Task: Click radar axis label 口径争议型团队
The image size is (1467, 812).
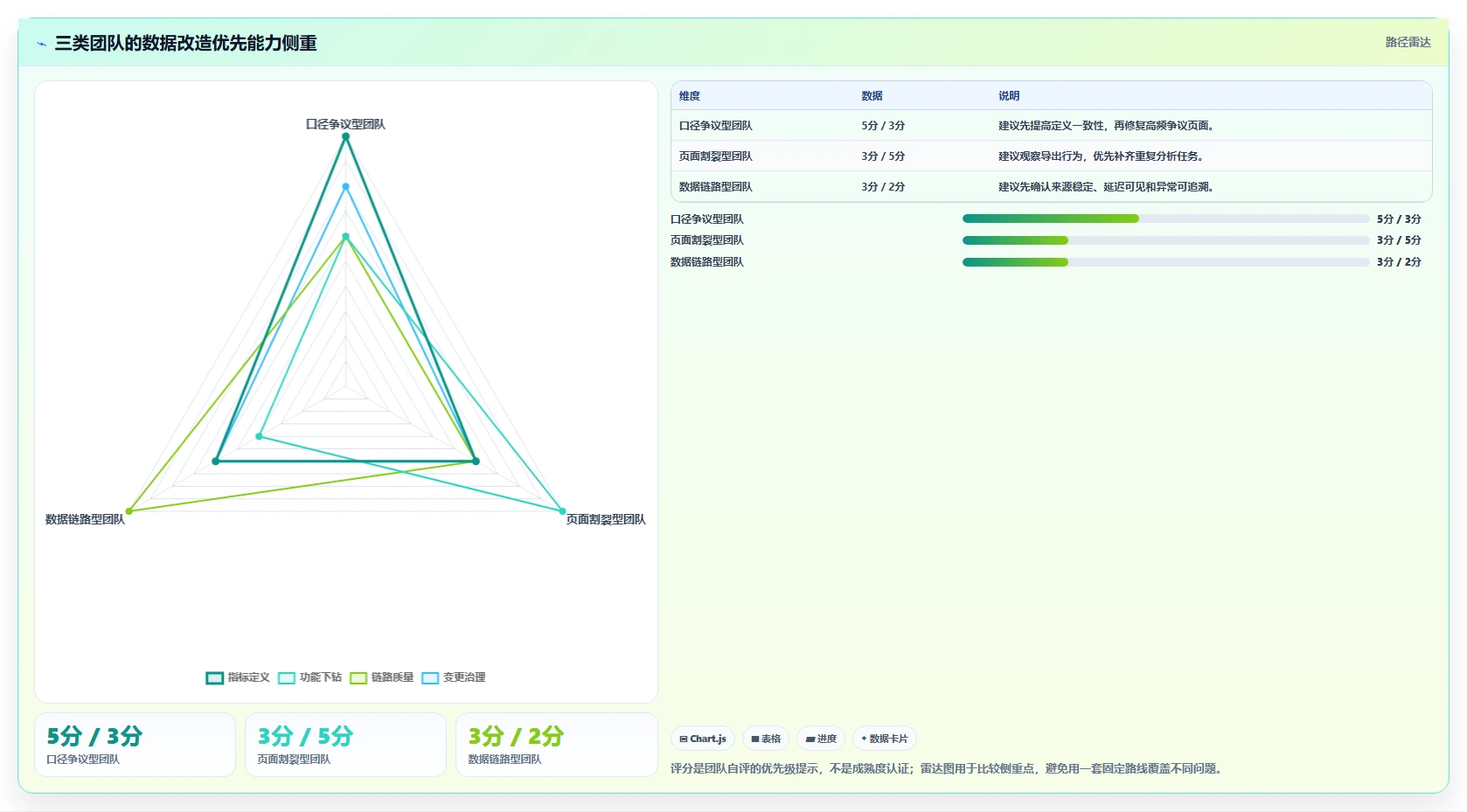Action: click(x=345, y=124)
